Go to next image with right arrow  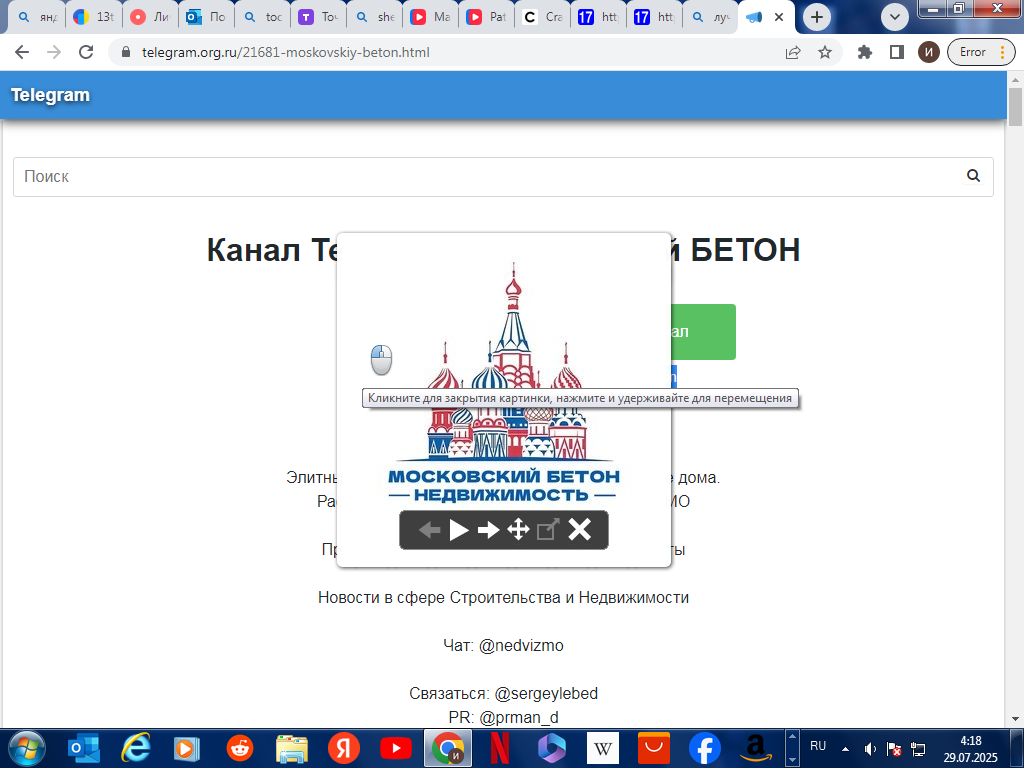point(488,530)
